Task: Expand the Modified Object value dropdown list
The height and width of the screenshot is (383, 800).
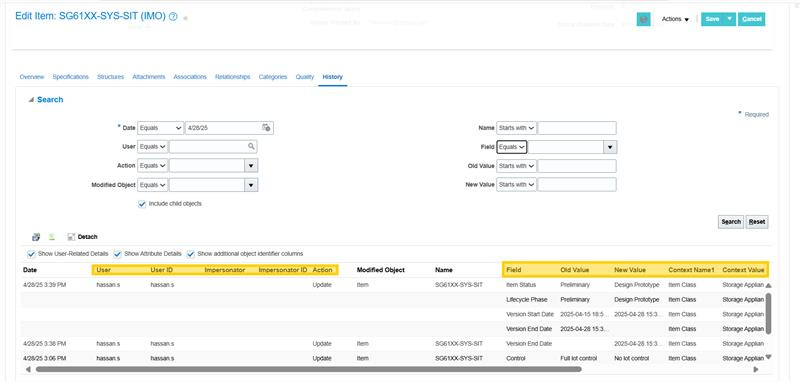Action: point(251,185)
